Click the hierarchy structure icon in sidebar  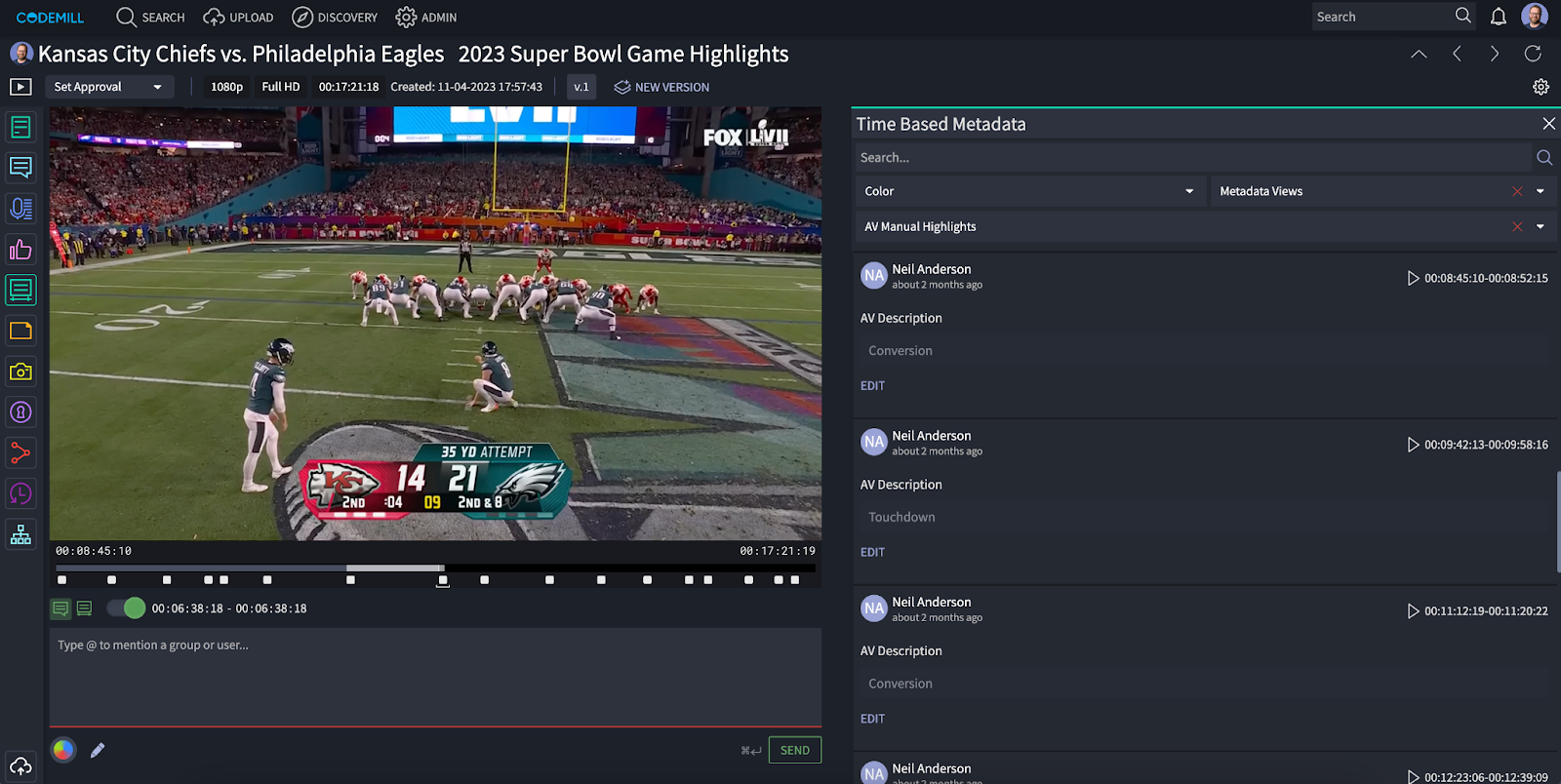pos(20,534)
